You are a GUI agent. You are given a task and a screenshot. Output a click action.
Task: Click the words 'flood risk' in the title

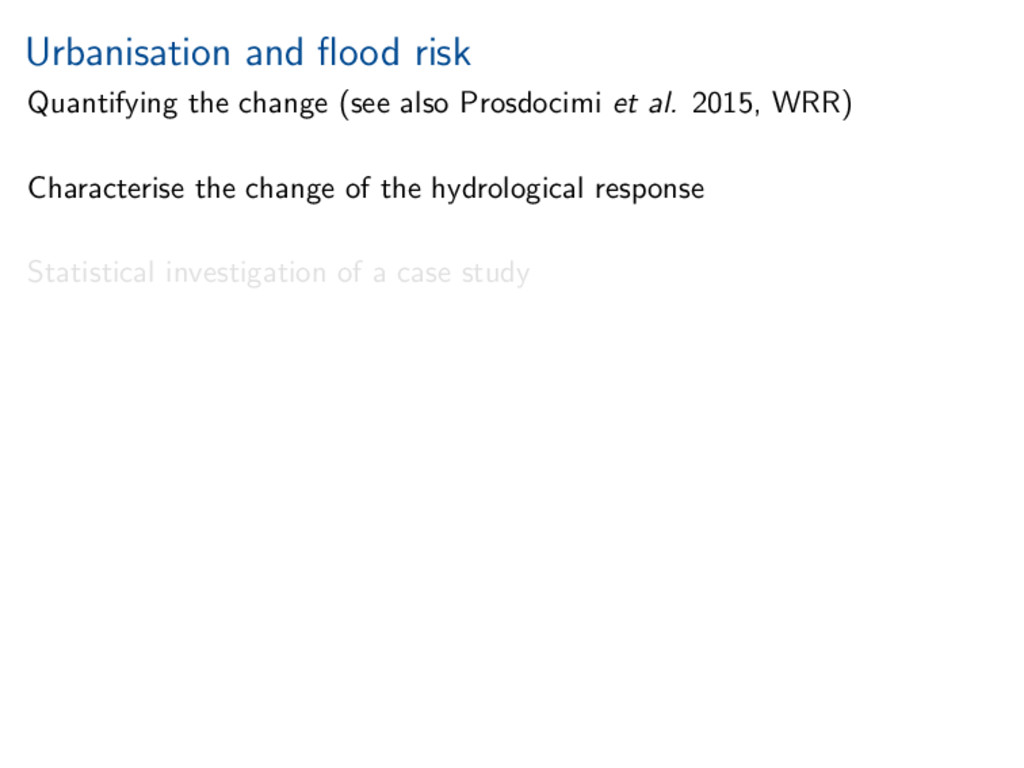(x=392, y=52)
